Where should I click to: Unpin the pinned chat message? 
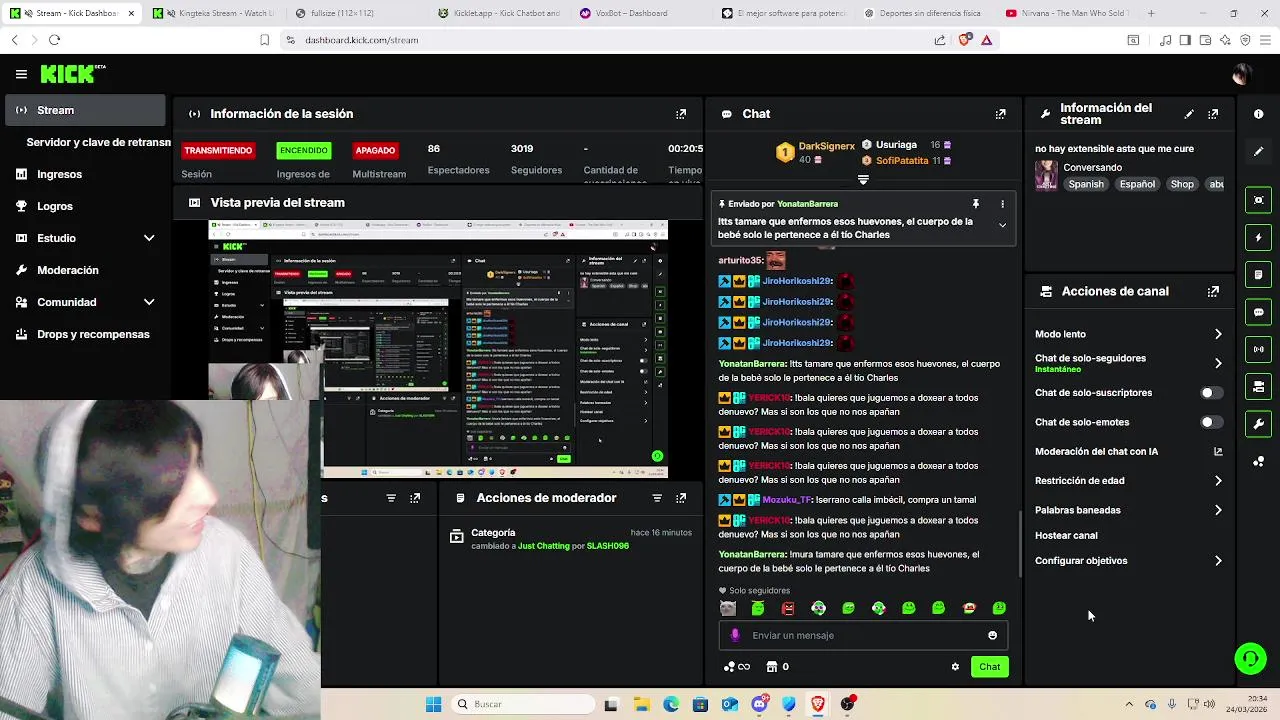click(x=976, y=204)
